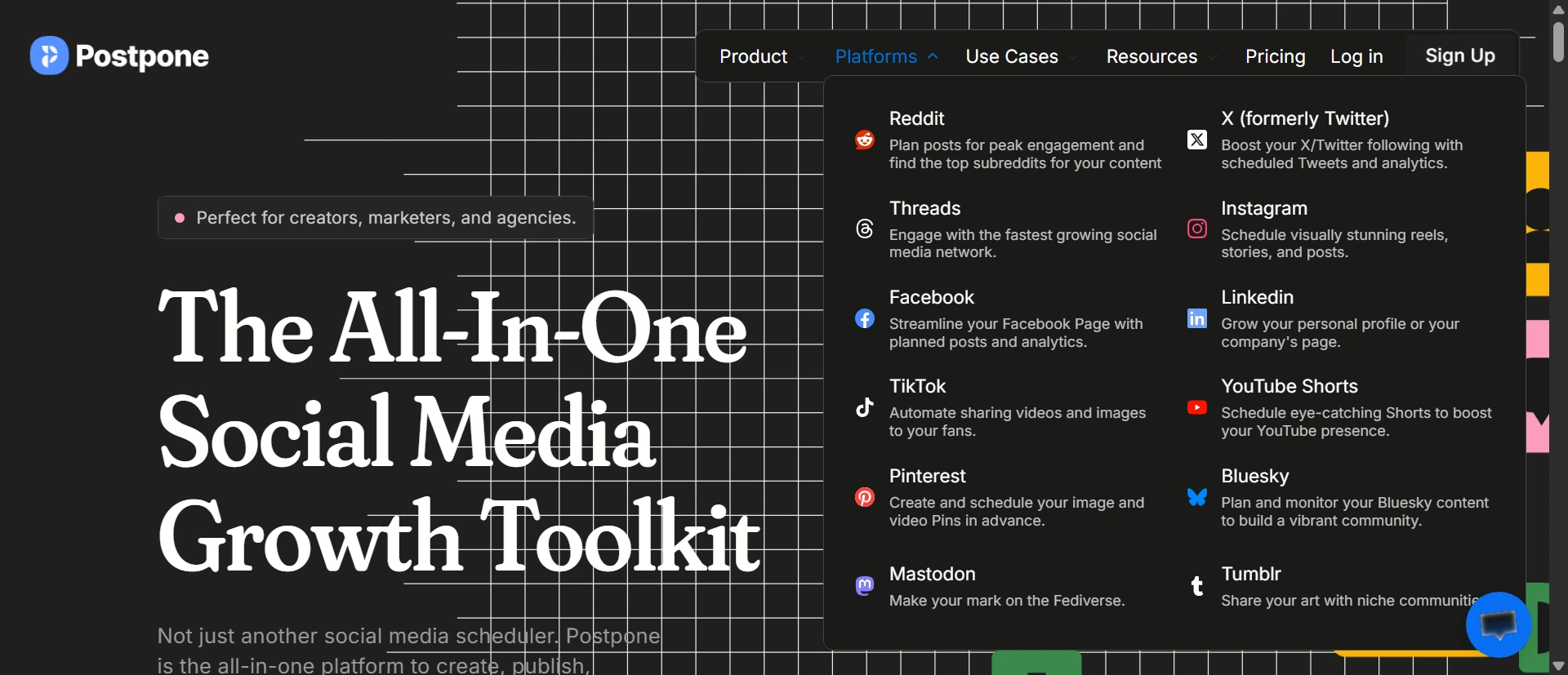Click the Threads logo icon
1568x675 pixels.
point(865,229)
